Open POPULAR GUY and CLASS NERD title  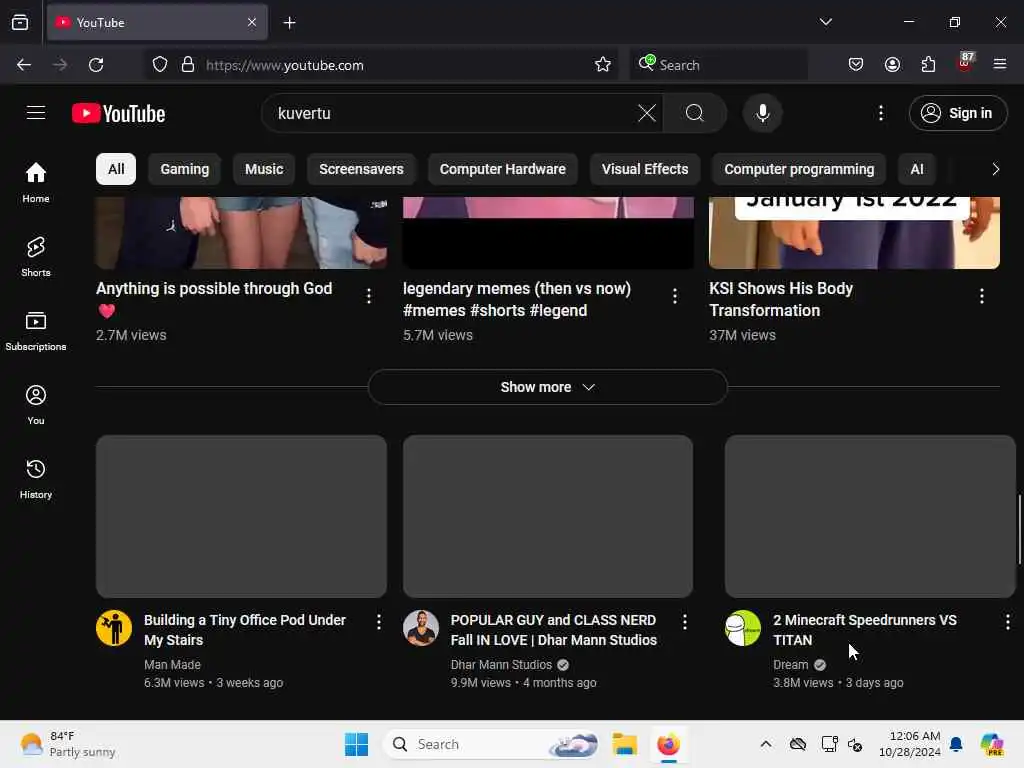click(x=553, y=630)
